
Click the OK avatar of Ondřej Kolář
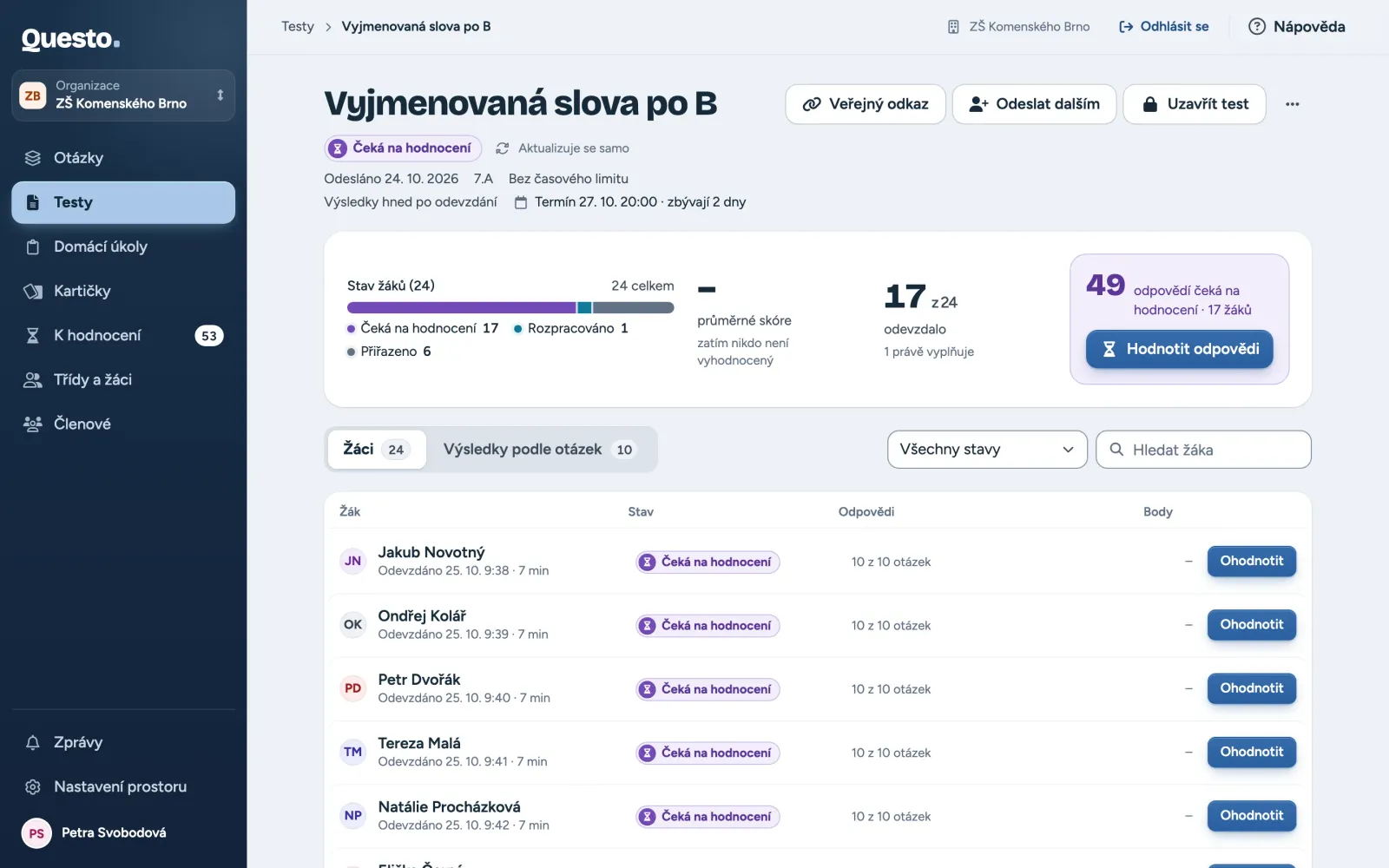pyautogui.click(x=352, y=625)
